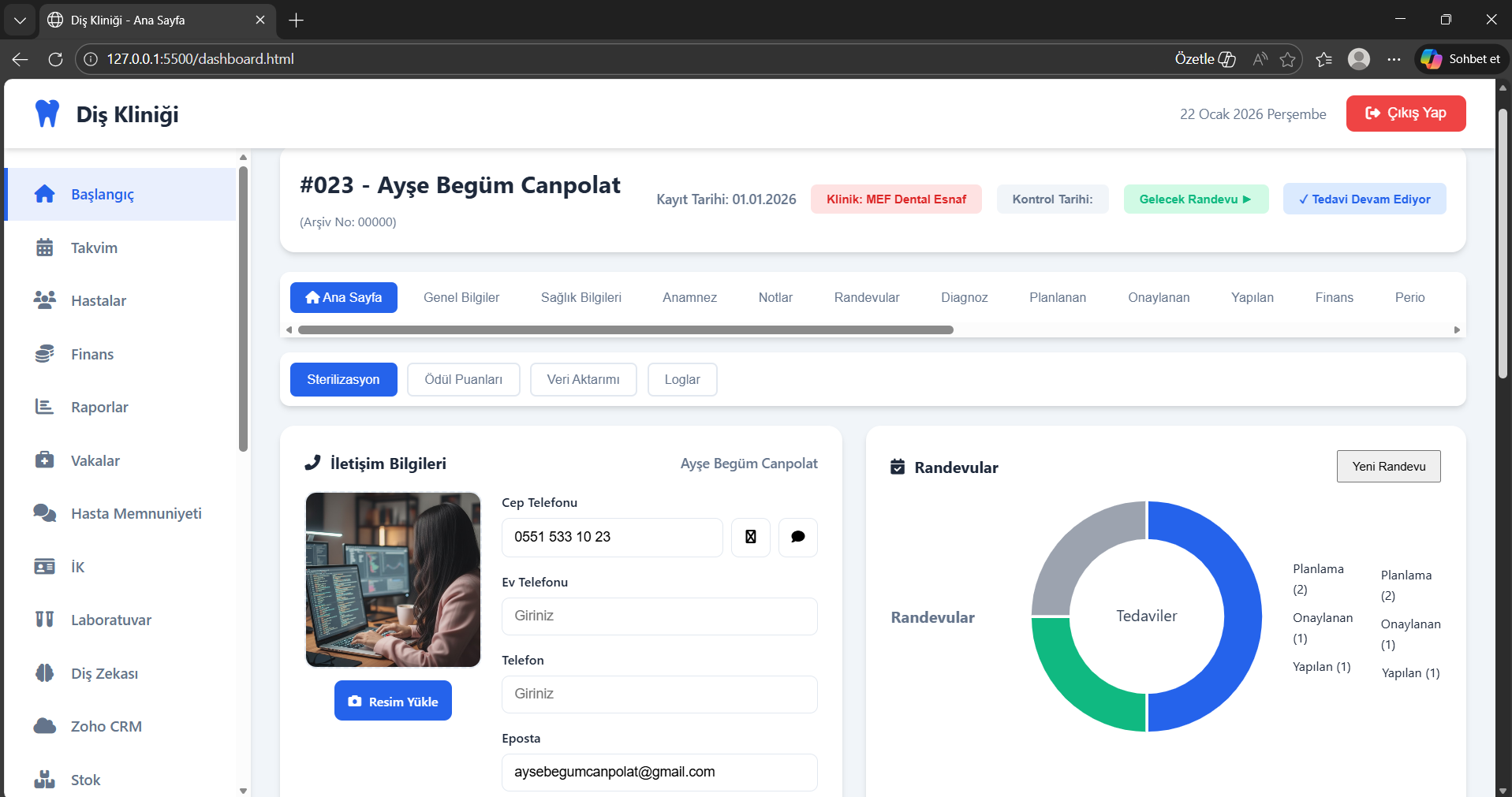Switch to the Ana Sayfa tab

pyautogui.click(x=344, y=297)
